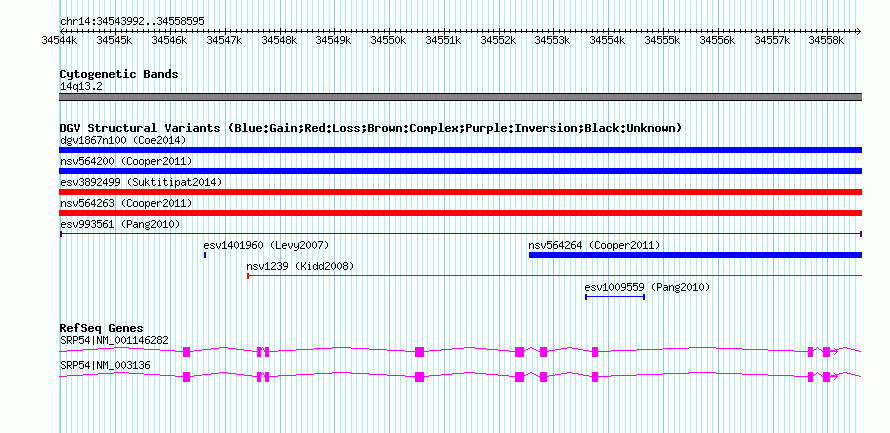Image resolution: width=890 pixels, height=433 pixels.
Task: Click NM_003136 exon near 34550.5k
Action: tap(419, 377)
